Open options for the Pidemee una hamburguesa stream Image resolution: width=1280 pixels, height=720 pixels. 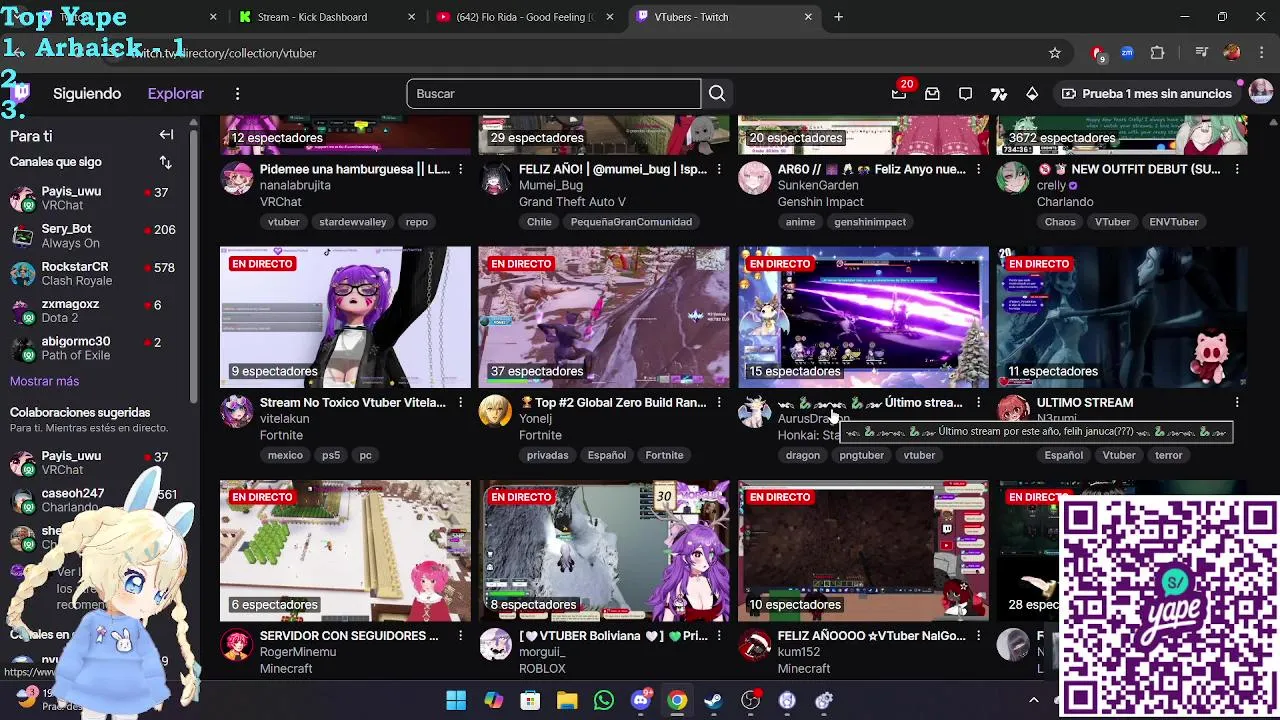[x=460, y=169]
